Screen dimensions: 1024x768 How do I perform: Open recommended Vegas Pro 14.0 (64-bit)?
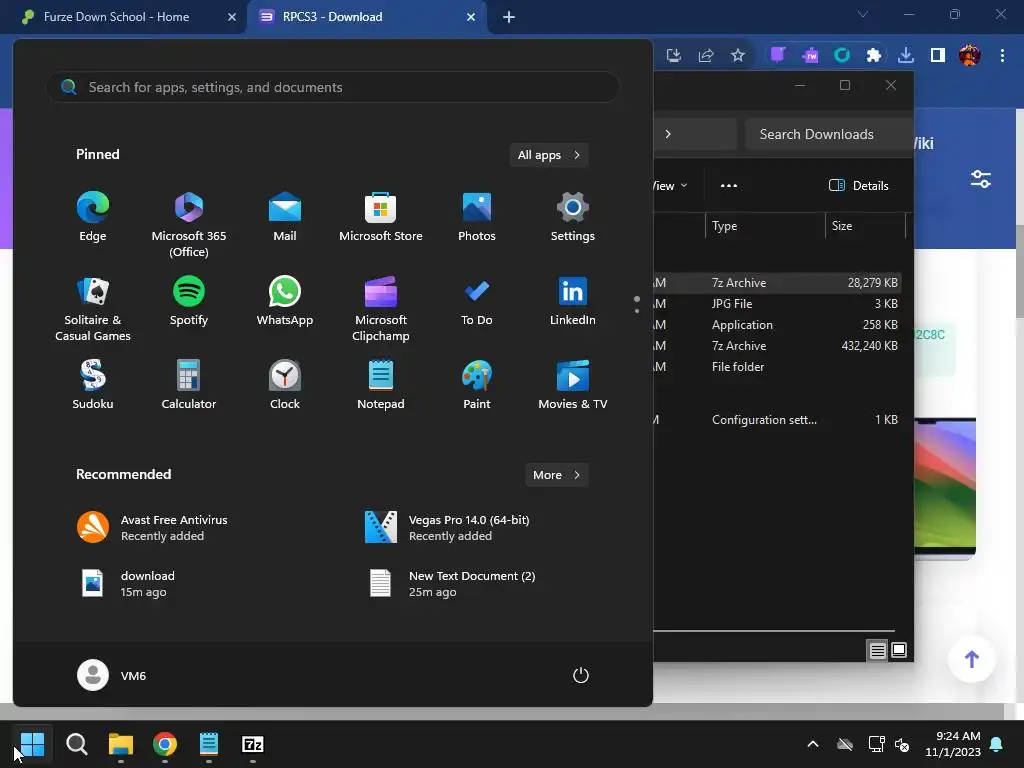pyautogui.click(x=447, y=528)
